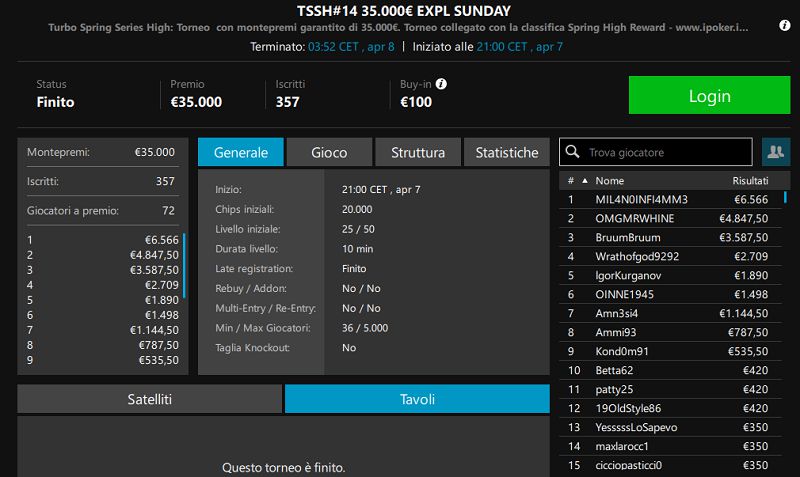Click the magnifier icon in player search
This screenshot has width=800, height=477.
pos(572,153)
